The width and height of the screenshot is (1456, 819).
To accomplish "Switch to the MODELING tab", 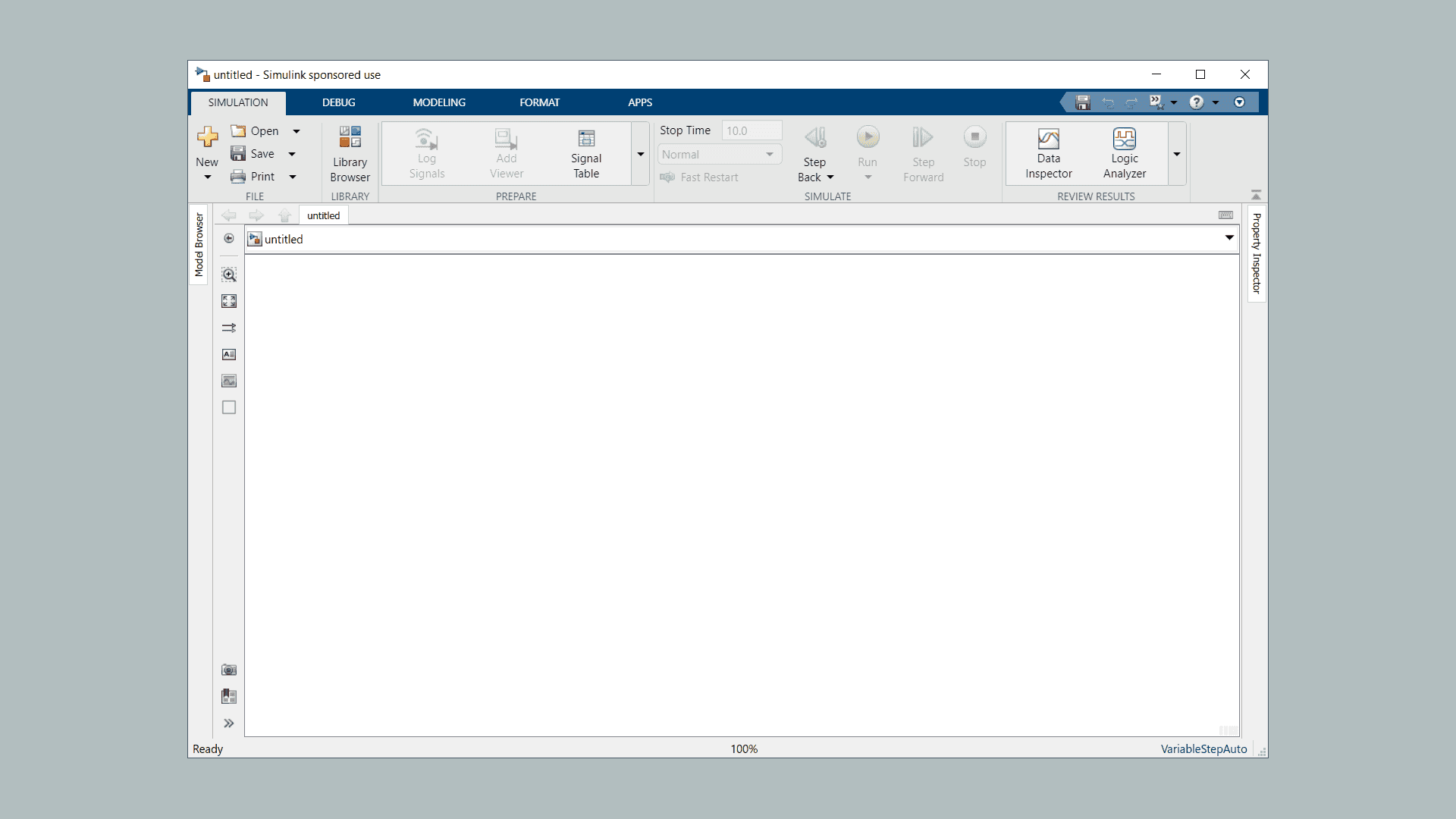I will pyautogui.click(x=439, y=102).
